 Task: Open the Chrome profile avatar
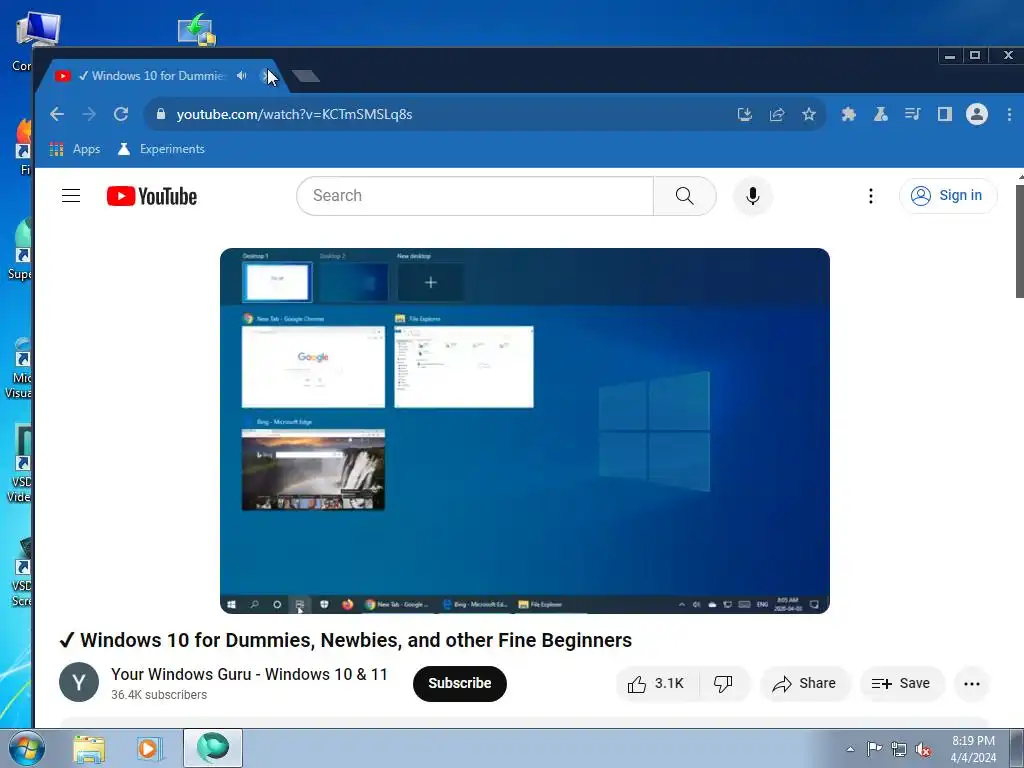click(977, 114)
